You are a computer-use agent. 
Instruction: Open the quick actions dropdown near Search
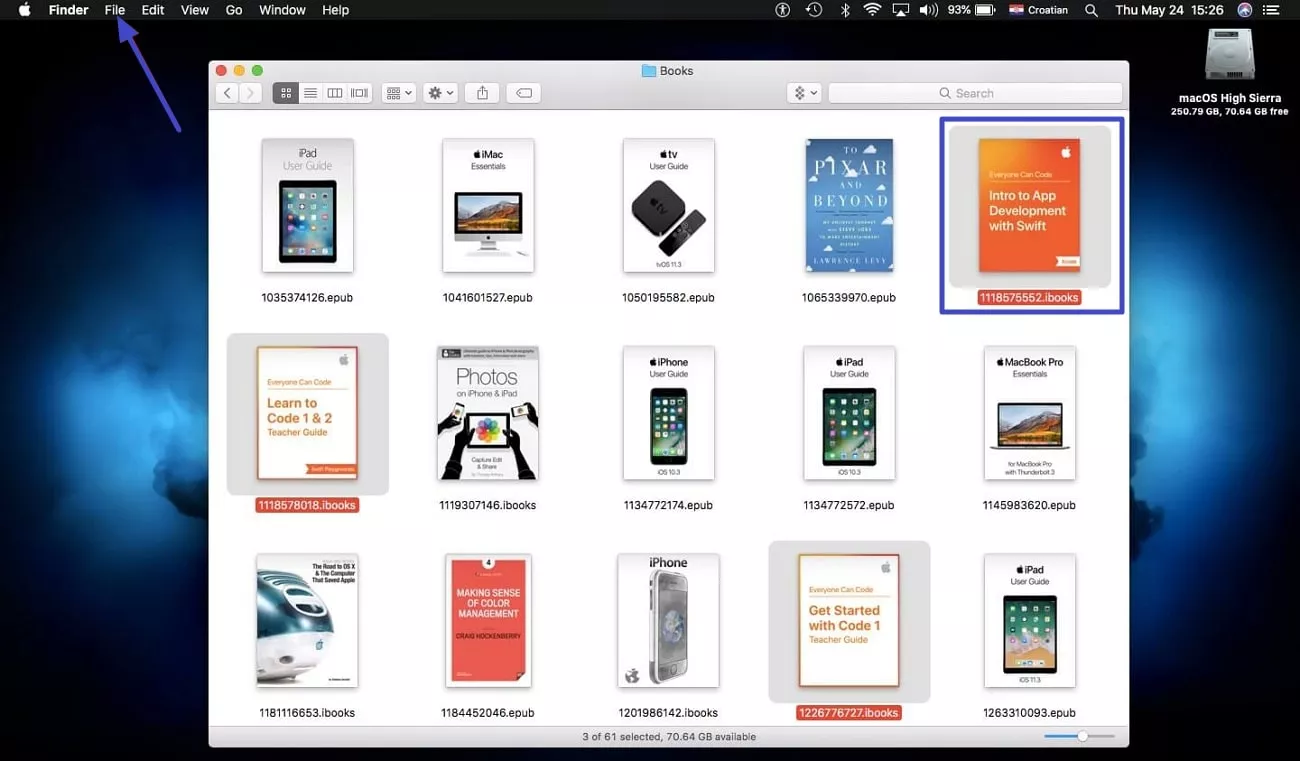(x=803, y=92)
